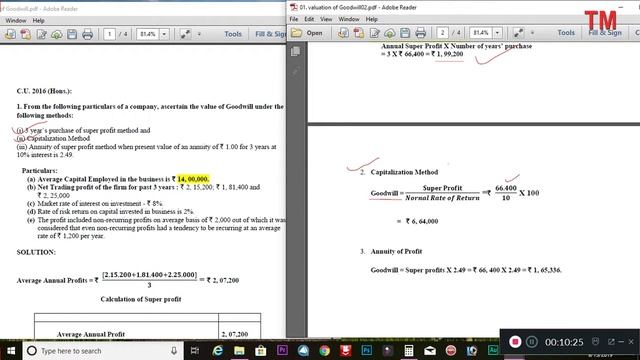Click 'Annuity of Profit' heading in right document

point(396,251)
